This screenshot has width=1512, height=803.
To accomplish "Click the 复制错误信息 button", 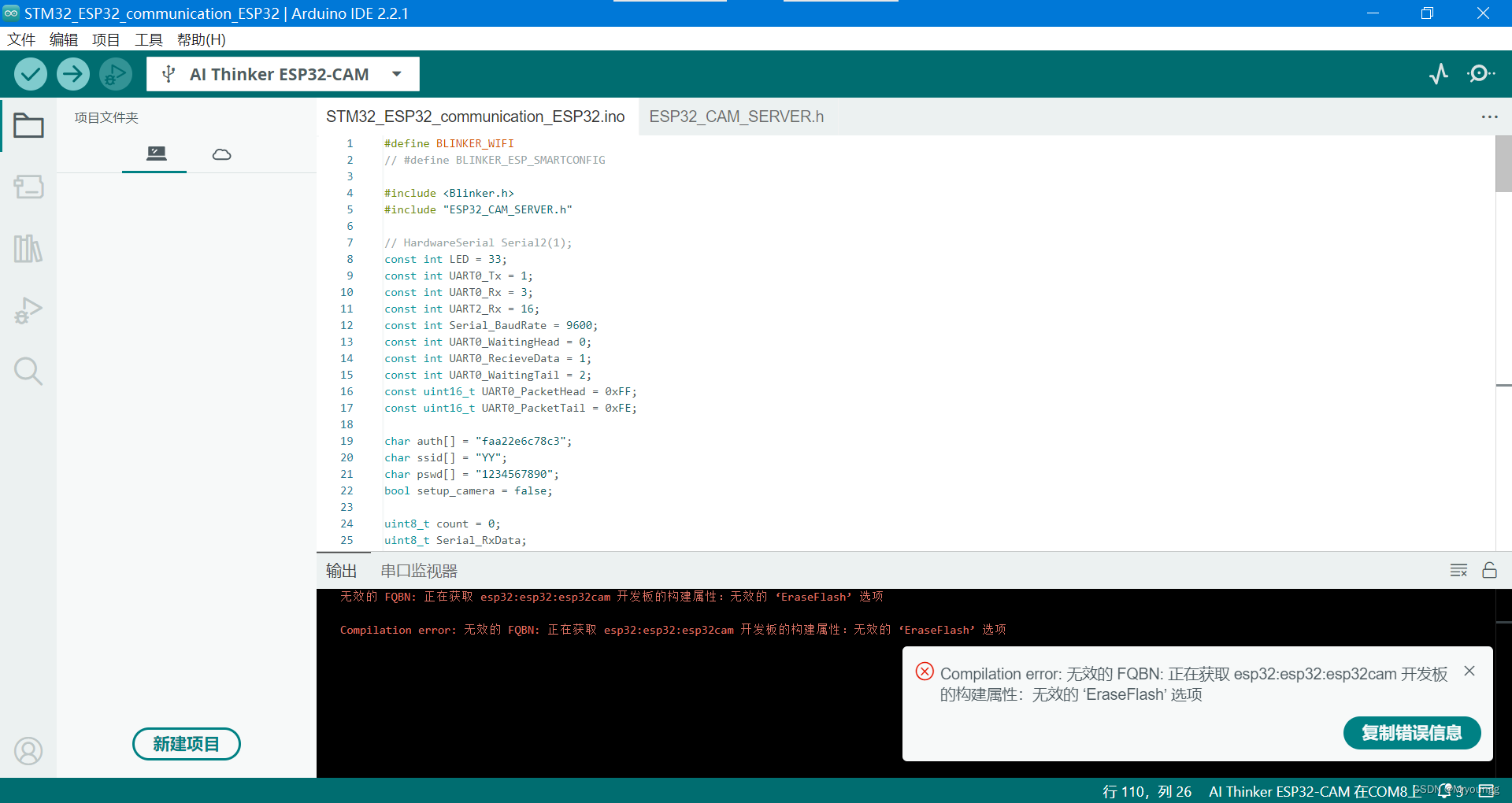I will click(x=1411, y=732).
